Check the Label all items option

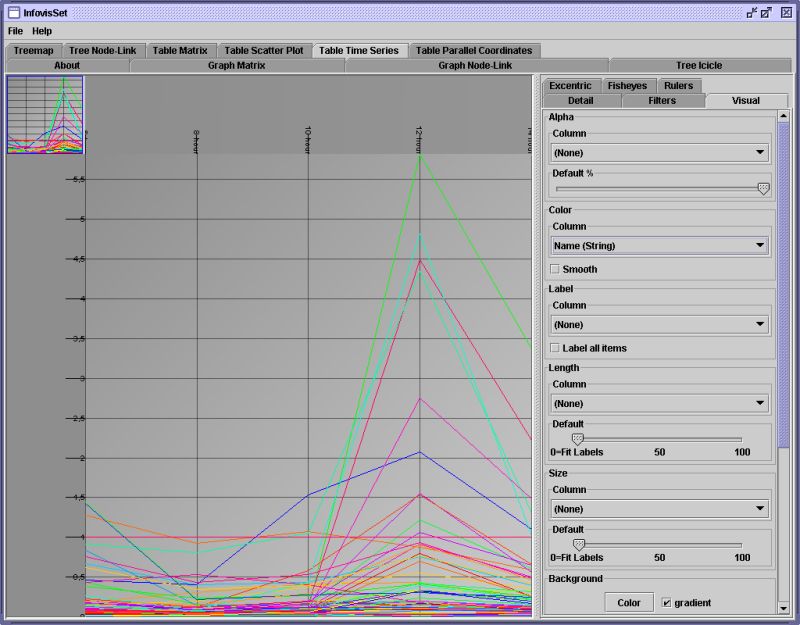tap(555, 348)
